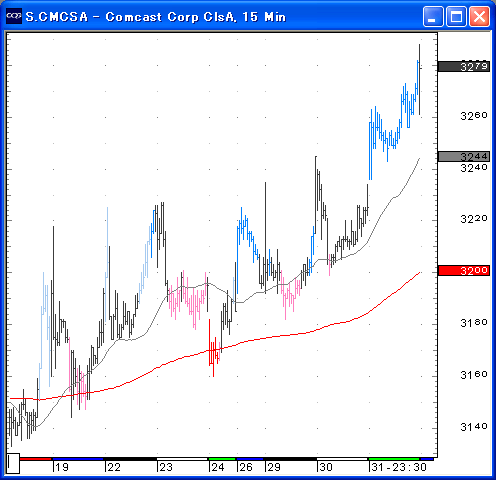The image size is (496, 480).
Task: Select date 24 on the time axis
Action: point(218,467)
